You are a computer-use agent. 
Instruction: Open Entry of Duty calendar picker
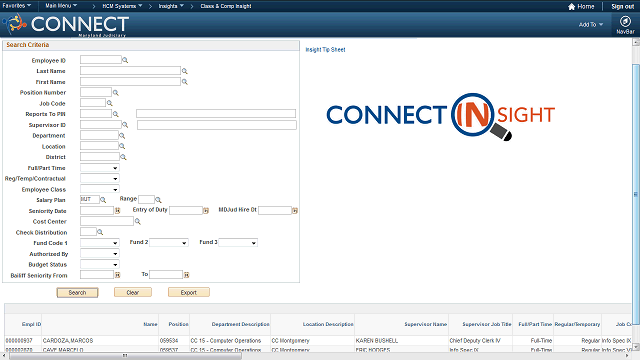click(206, 211)
